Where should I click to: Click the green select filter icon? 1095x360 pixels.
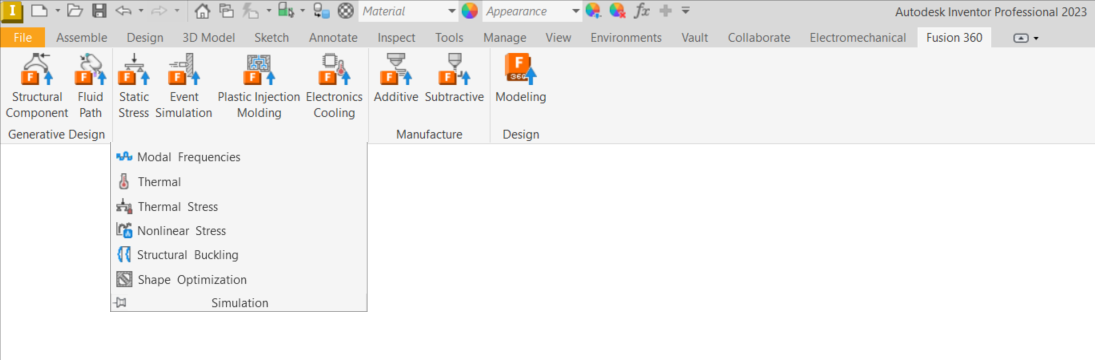pyautogui.click(x=286, y=10)
